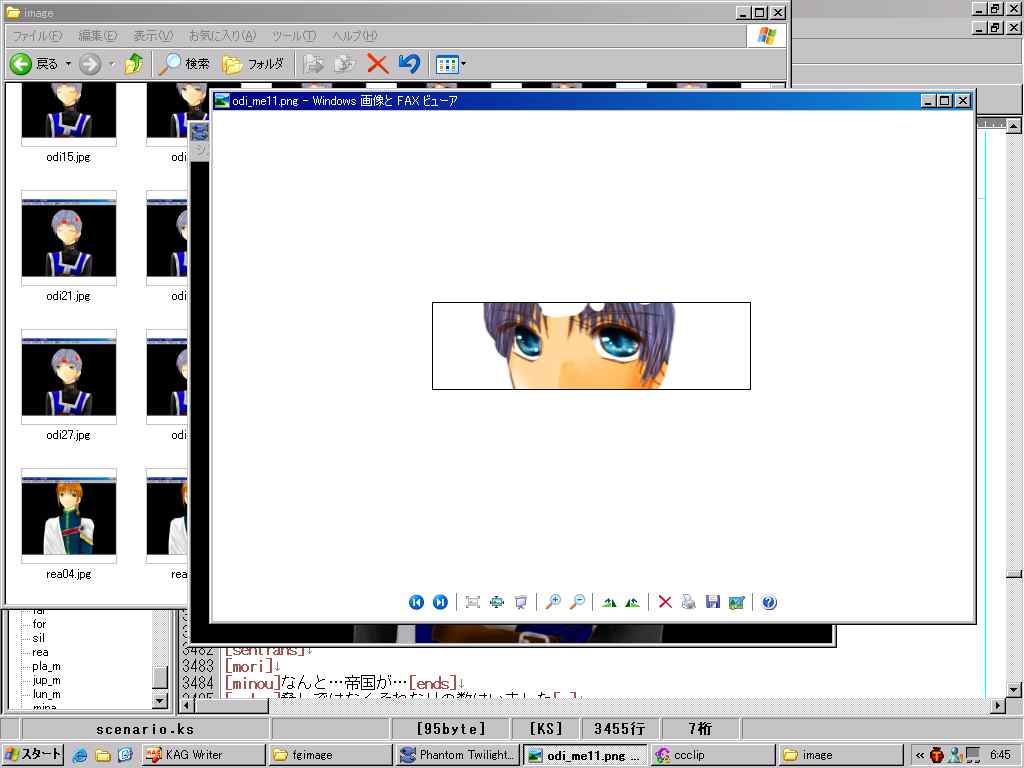The height and width of the screenshot is (768, 1024).
Task: Switch to ccclip in taskbar
Action: click(x=711, y=755)
